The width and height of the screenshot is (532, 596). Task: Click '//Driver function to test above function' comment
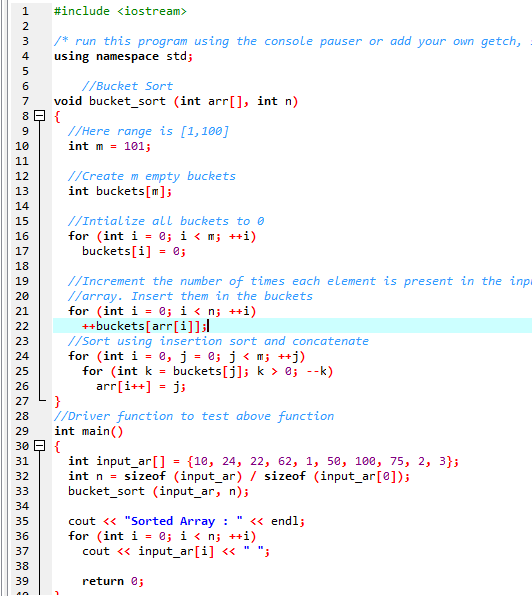click(x=194, y=416)
